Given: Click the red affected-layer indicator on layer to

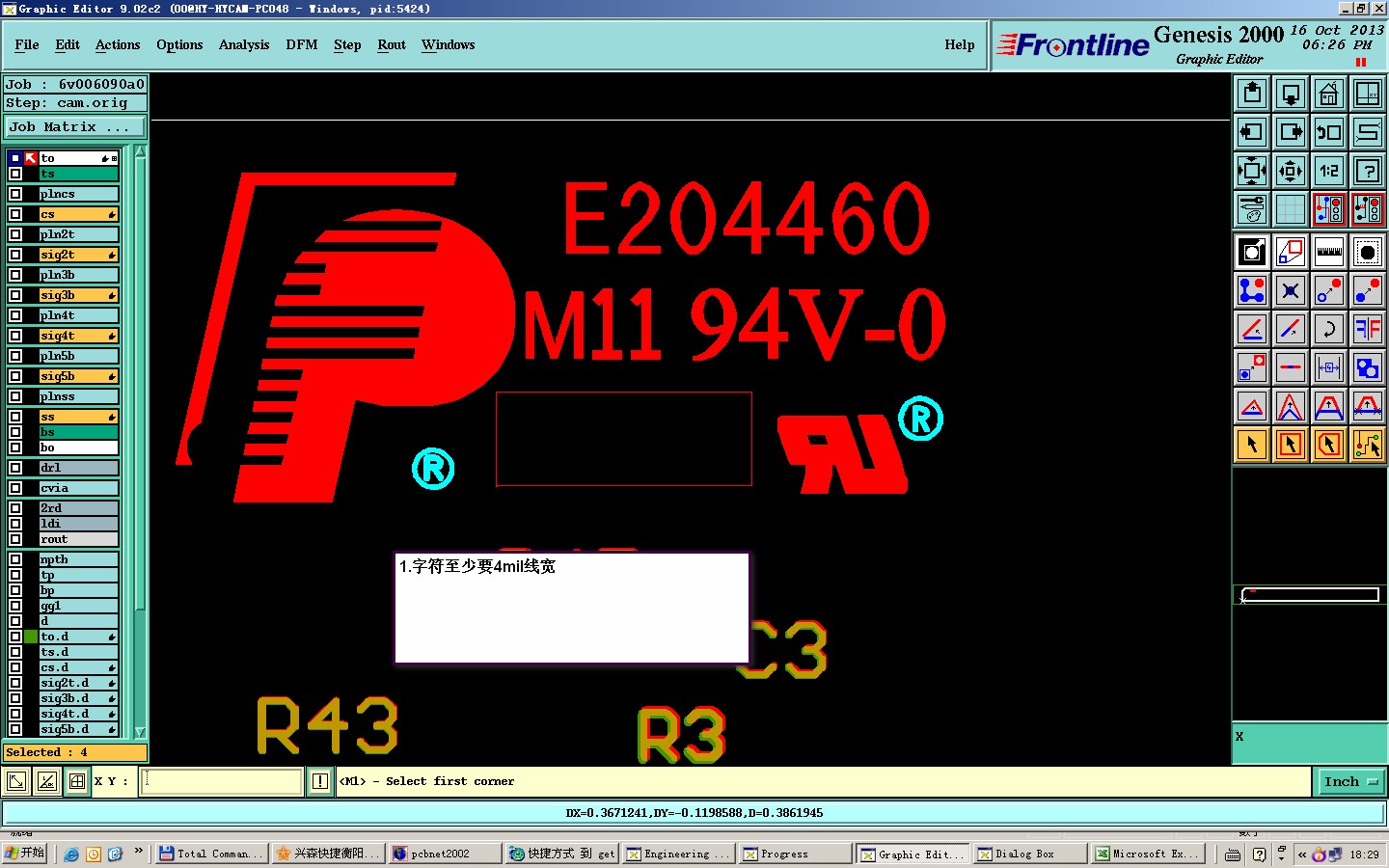Looking at the screenshot, I should [x=31, y=157].
